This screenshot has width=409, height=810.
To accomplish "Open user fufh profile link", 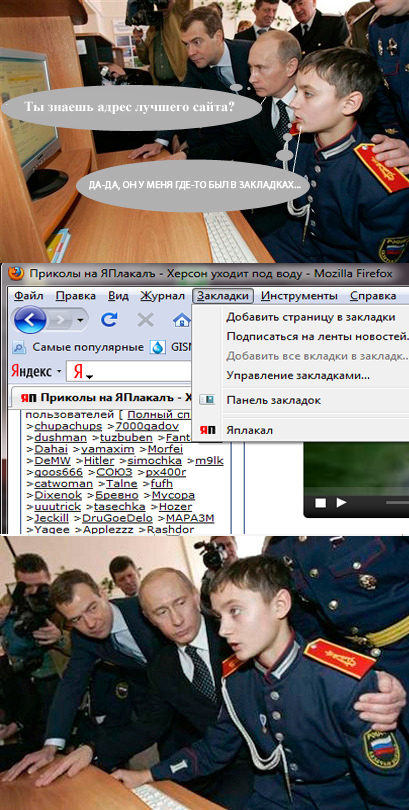I will coord(162,484).
